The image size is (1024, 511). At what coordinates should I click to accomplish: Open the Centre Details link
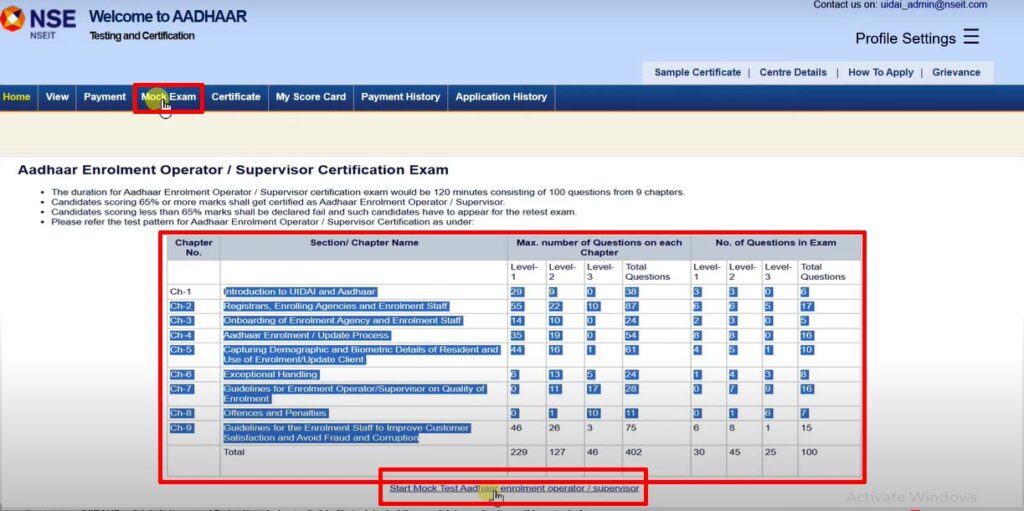[x=793, y=73]
